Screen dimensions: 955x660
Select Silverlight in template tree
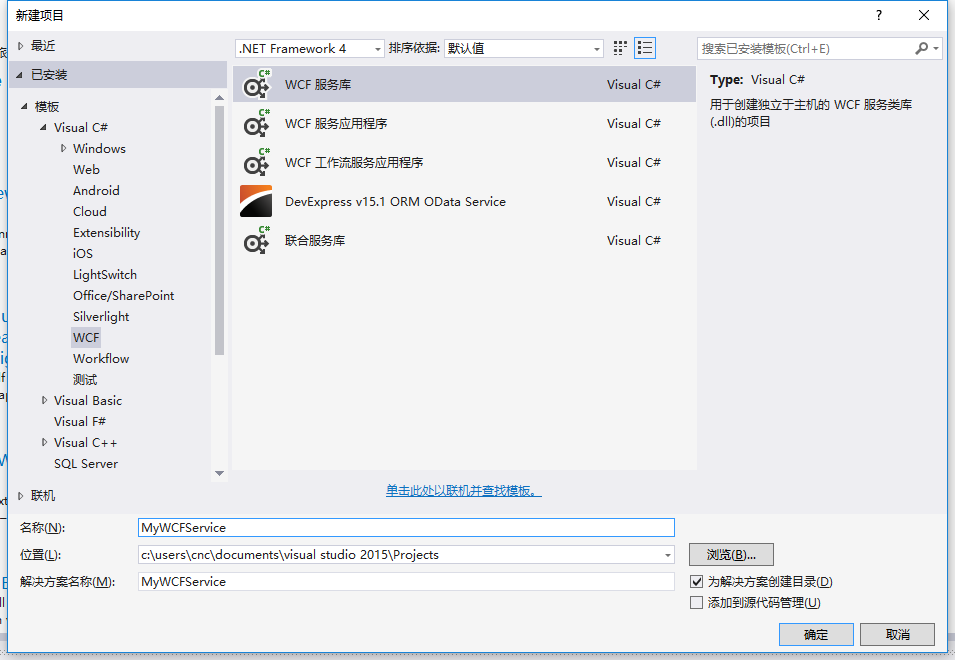pyautogui.click(x=101, y=317)
